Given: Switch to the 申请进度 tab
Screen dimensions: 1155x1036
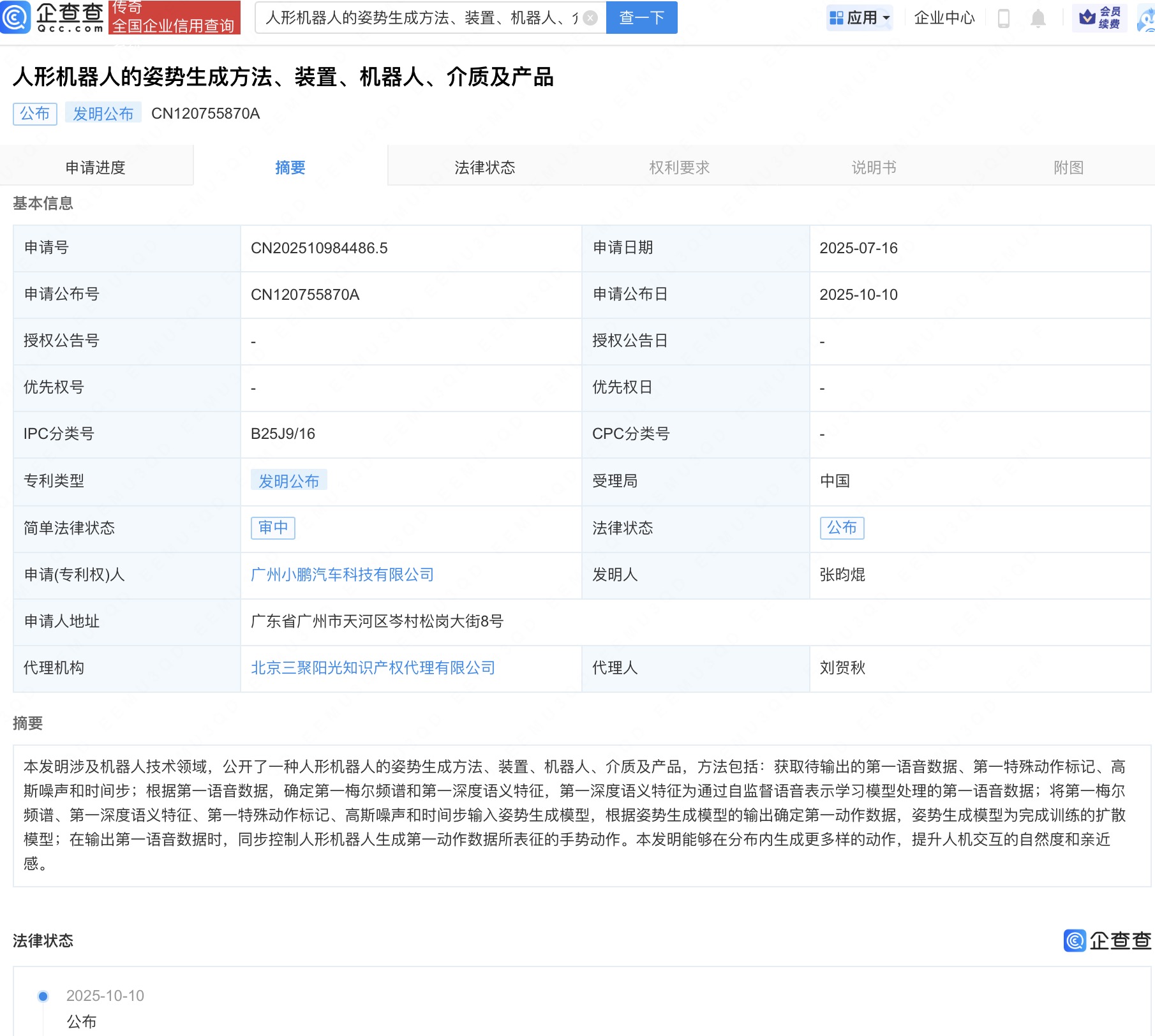Looking at the screenshot, I should [96, 166].
